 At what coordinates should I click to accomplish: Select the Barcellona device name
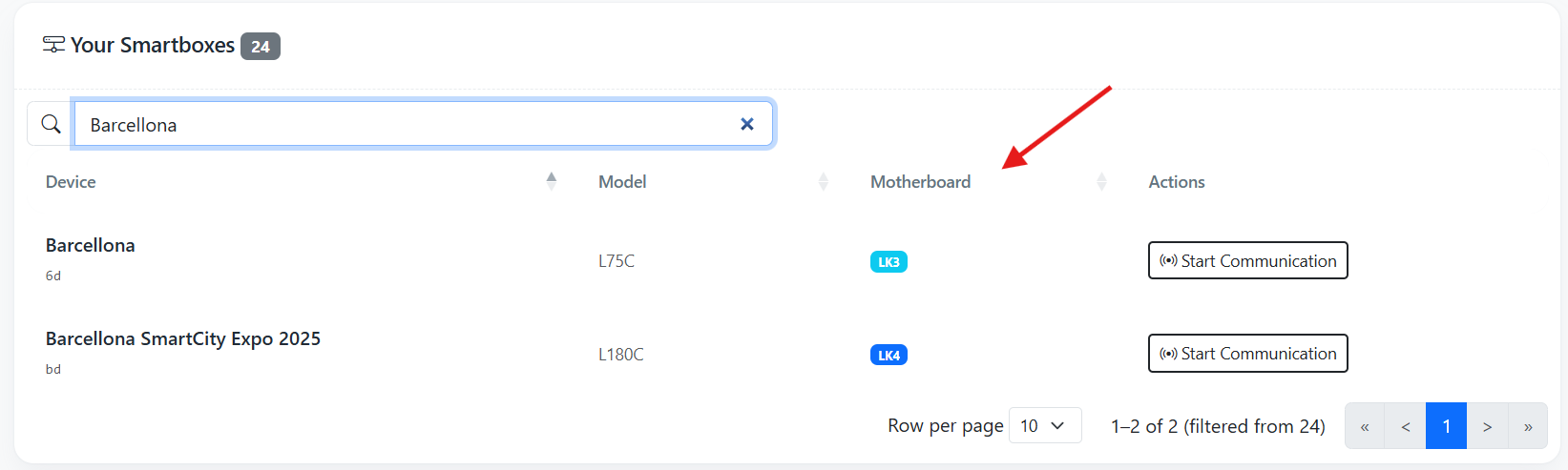91,245
